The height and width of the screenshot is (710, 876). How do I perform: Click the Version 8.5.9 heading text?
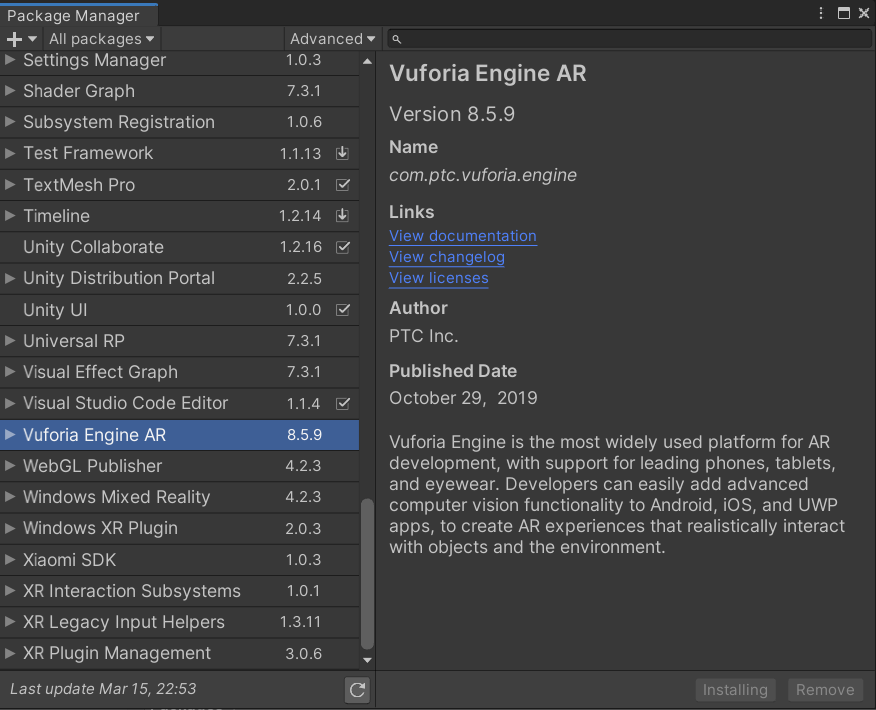tap(452, 114)
